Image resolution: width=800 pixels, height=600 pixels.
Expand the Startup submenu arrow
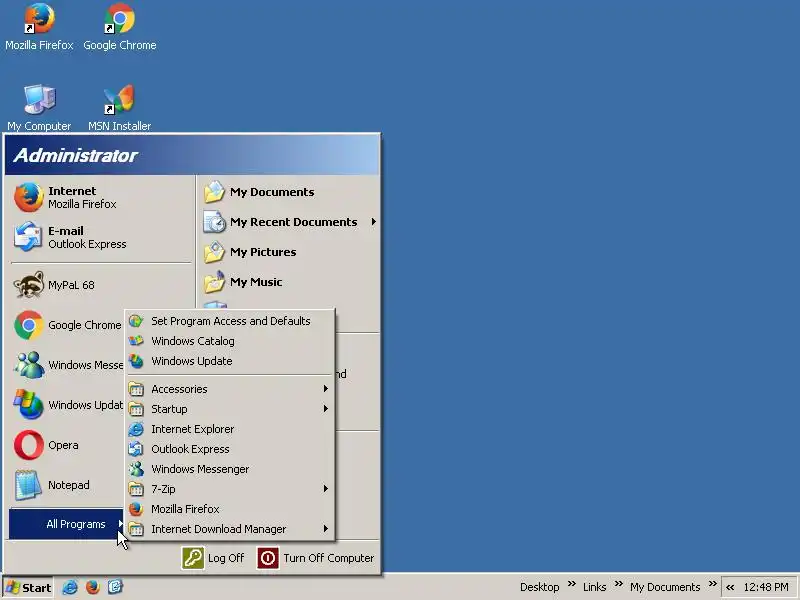click(326, 409)
